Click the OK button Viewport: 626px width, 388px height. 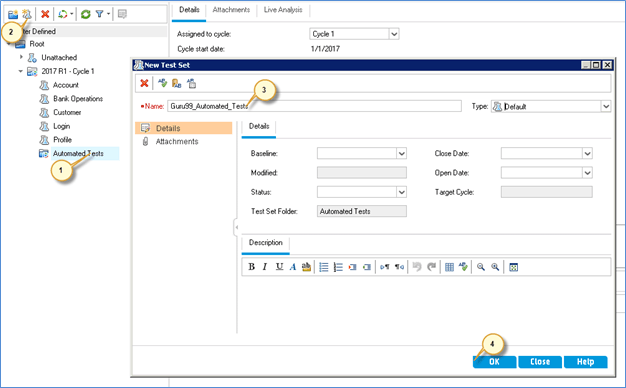494,362
